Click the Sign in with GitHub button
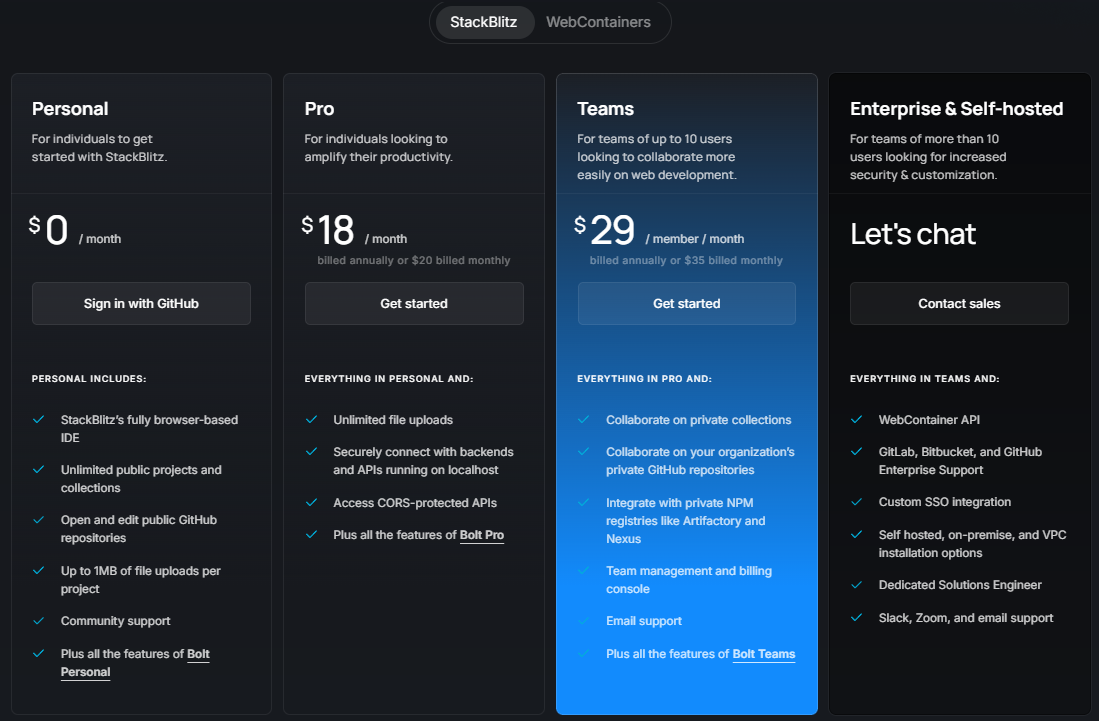 (142, 303)
